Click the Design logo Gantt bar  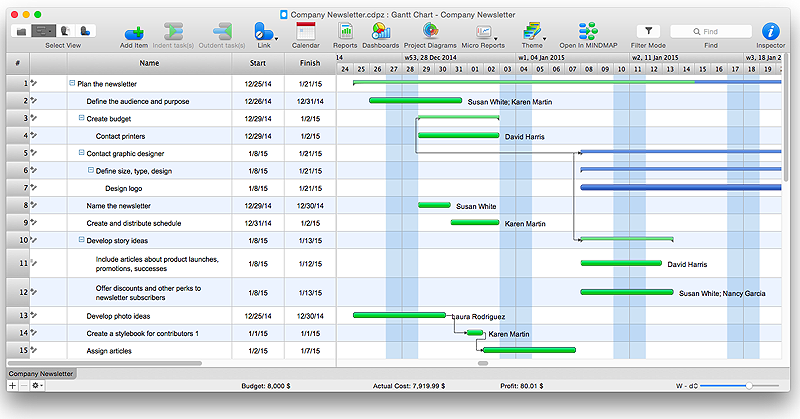[x=681, y=188]
